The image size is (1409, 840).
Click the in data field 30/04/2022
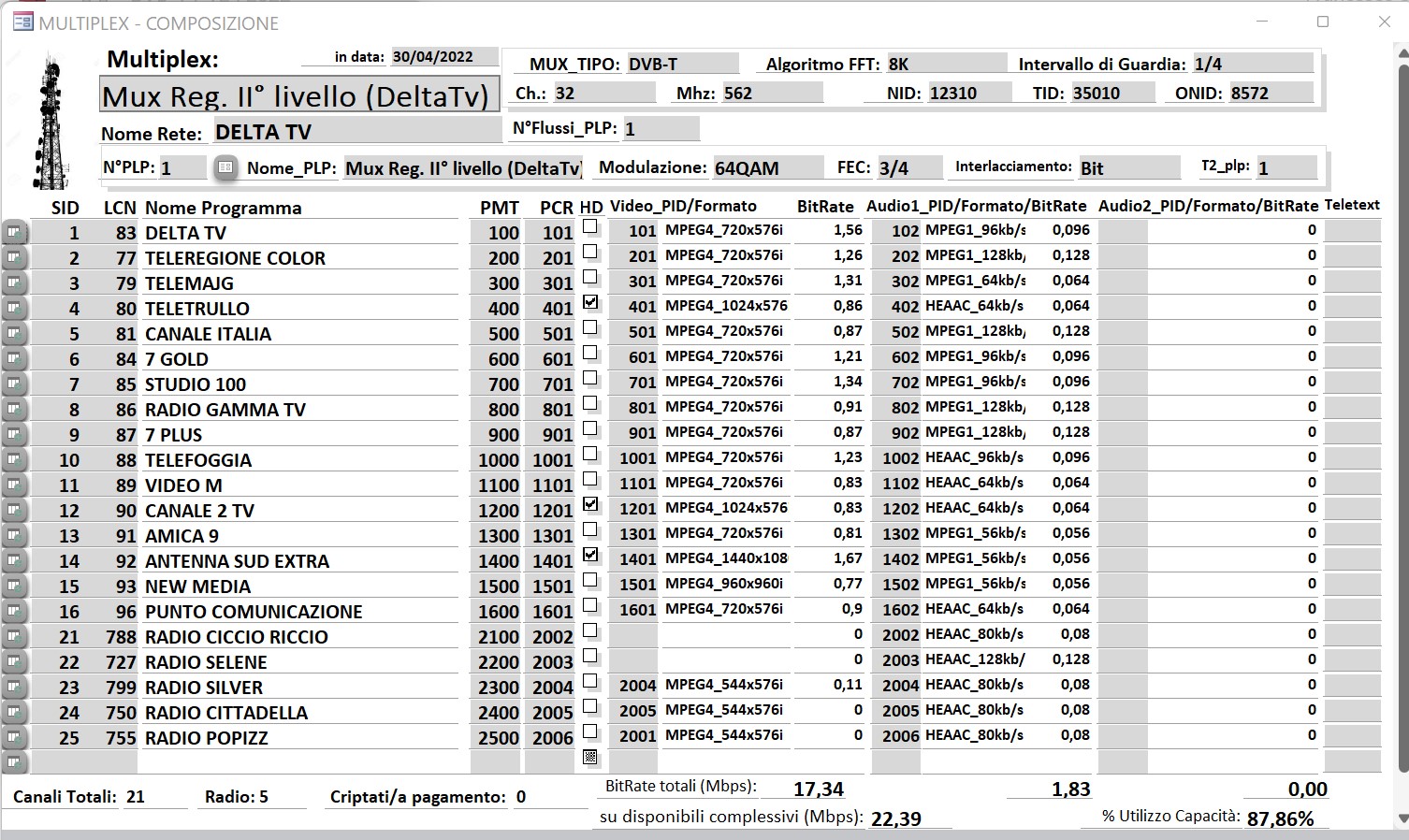445,57
